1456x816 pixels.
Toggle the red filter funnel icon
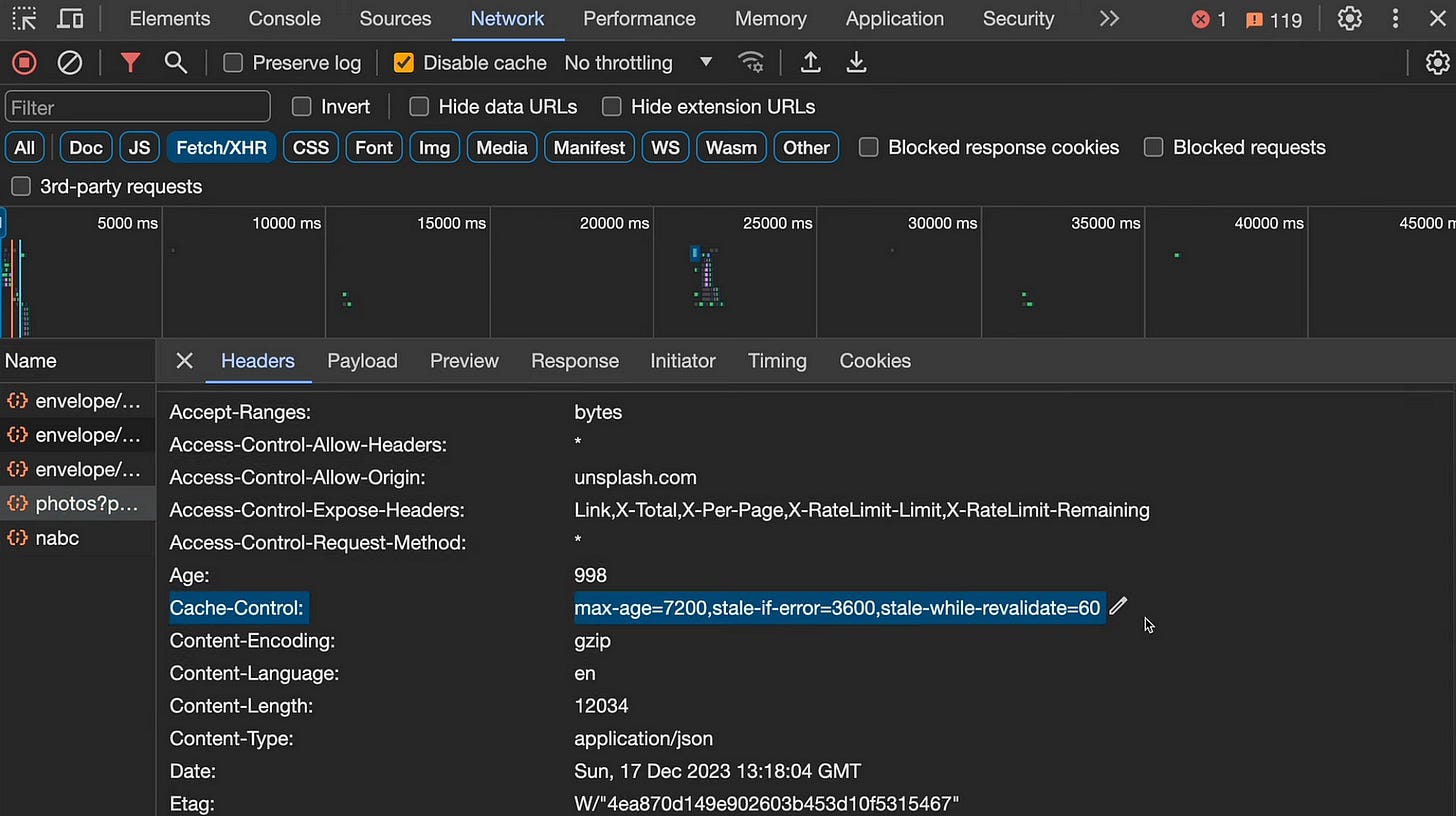(x=130, y=63)
